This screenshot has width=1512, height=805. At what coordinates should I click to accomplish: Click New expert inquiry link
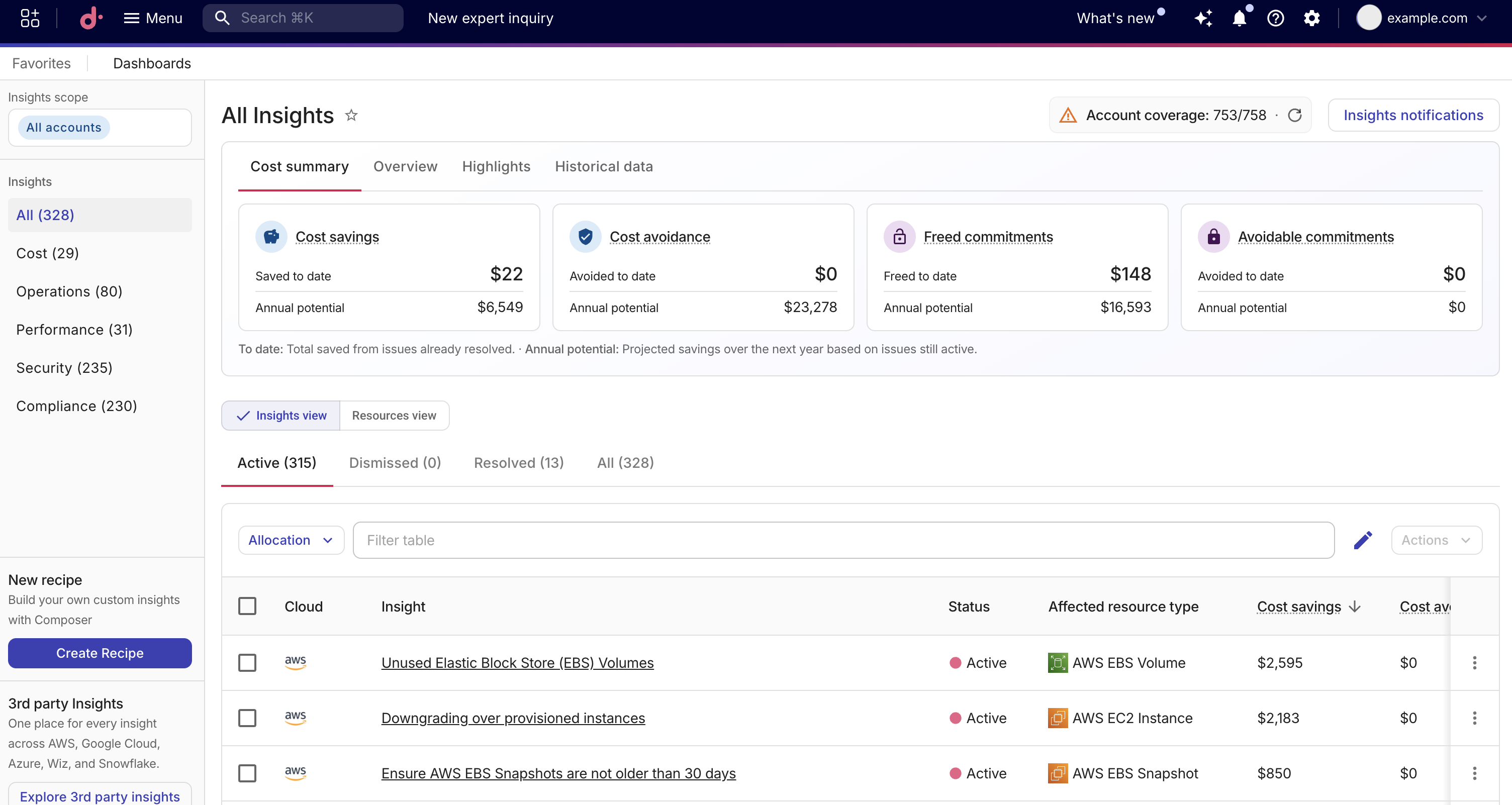pyautogui.click(x=490, y=18)
